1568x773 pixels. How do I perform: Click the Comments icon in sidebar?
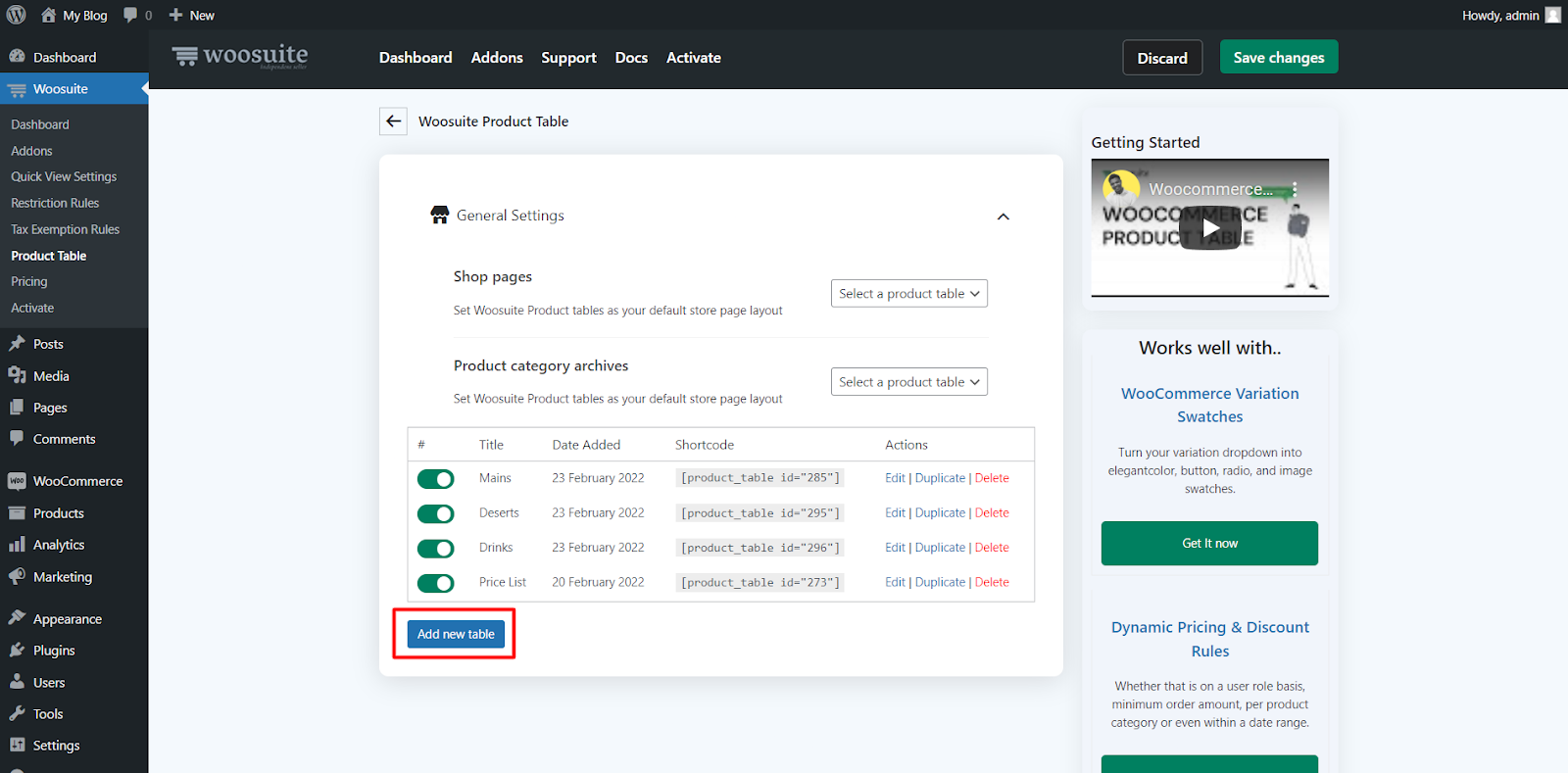pos(17,439)
